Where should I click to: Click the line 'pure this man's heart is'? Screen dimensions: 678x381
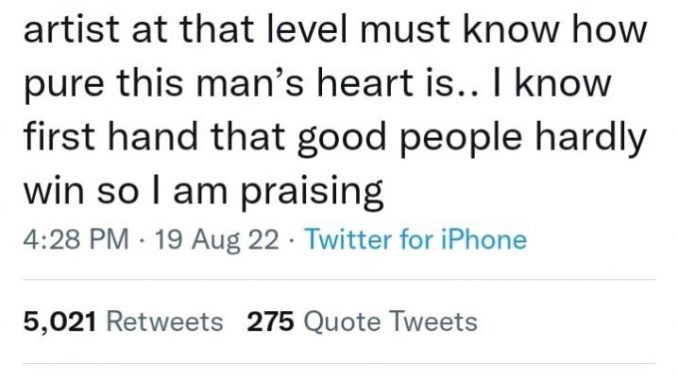click(317, 83)
